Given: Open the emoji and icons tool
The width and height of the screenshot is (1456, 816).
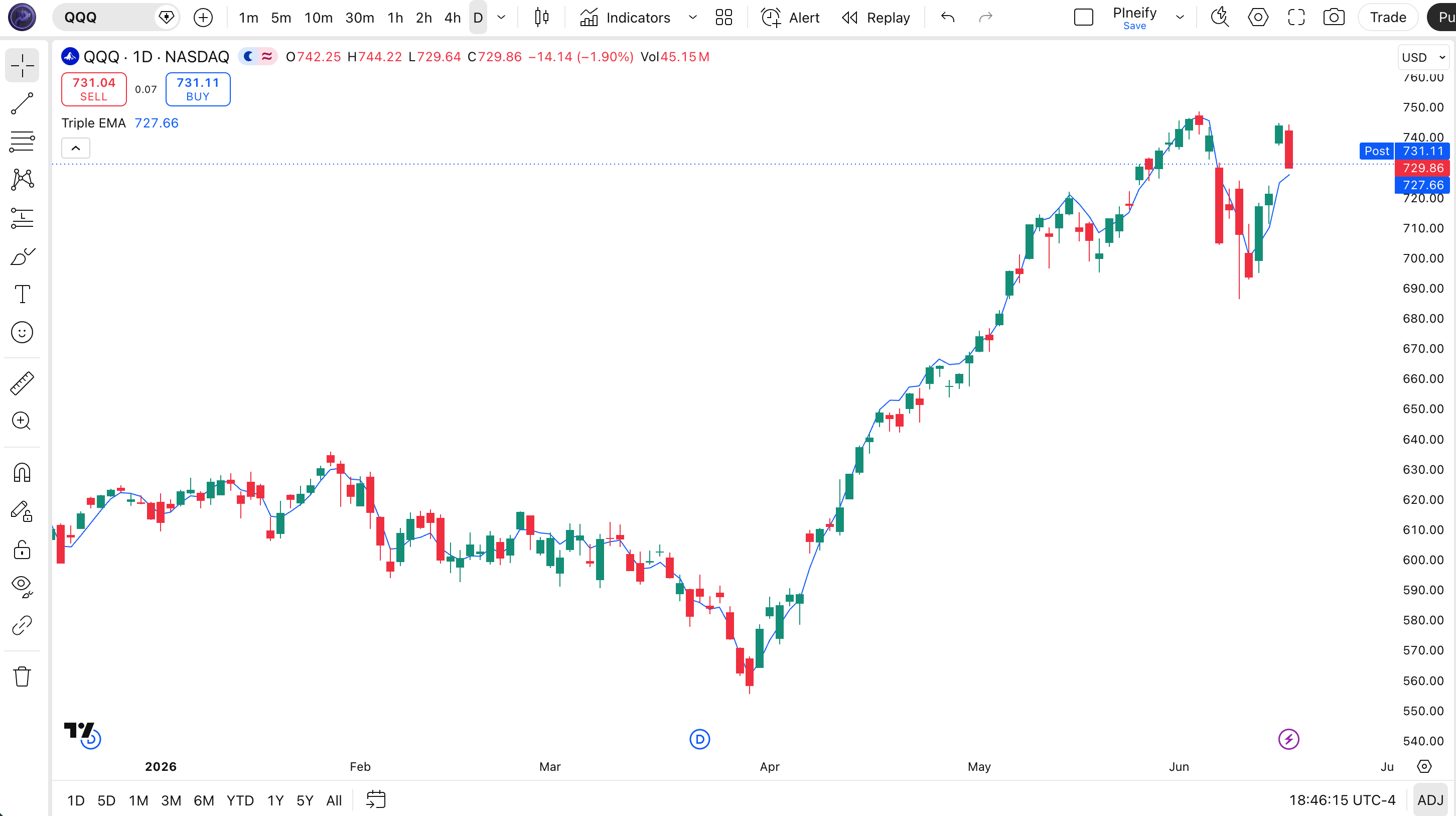Looking at the screenshot, I should 22,333.
